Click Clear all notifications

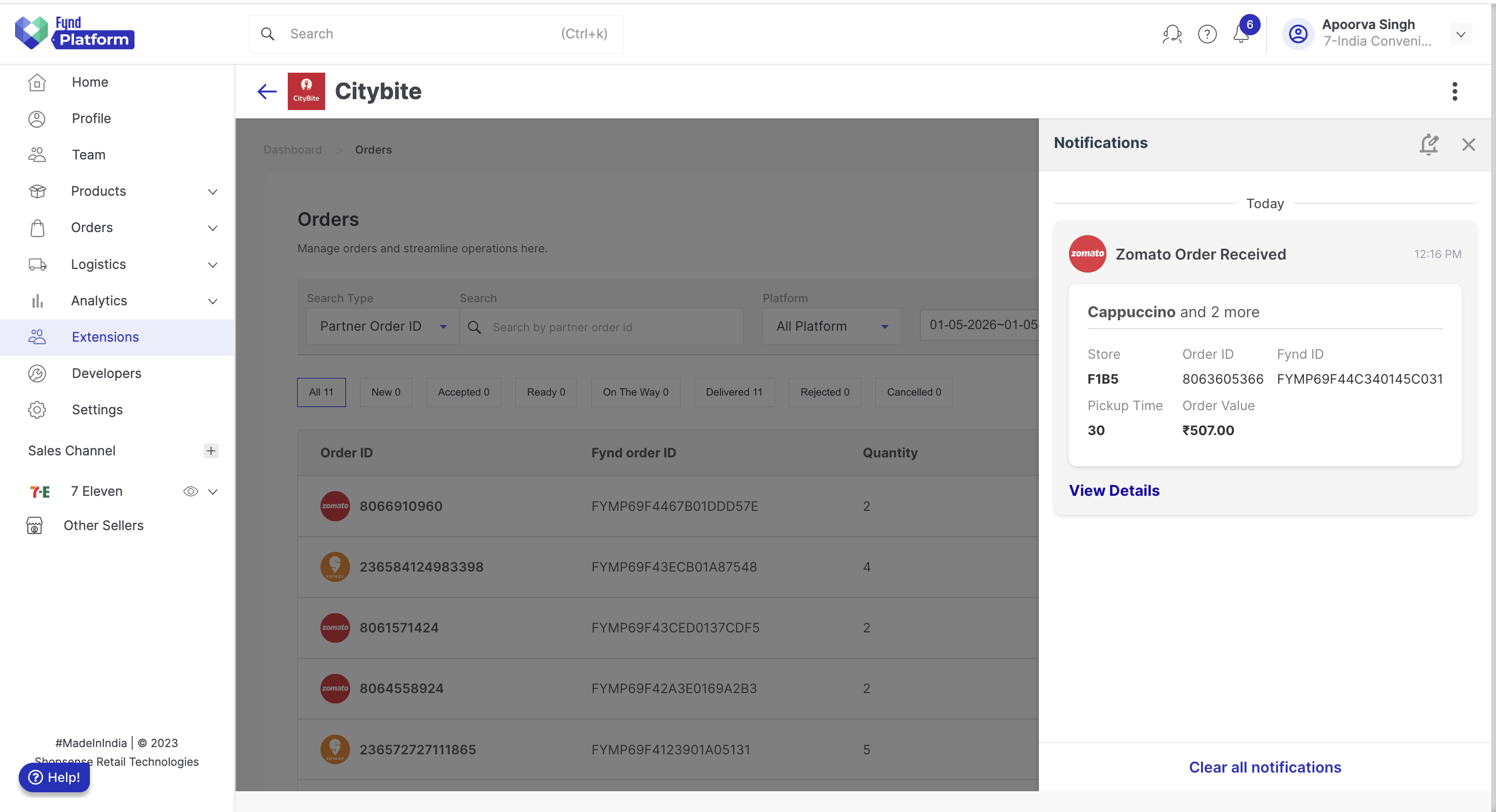tap(1265, 767)
